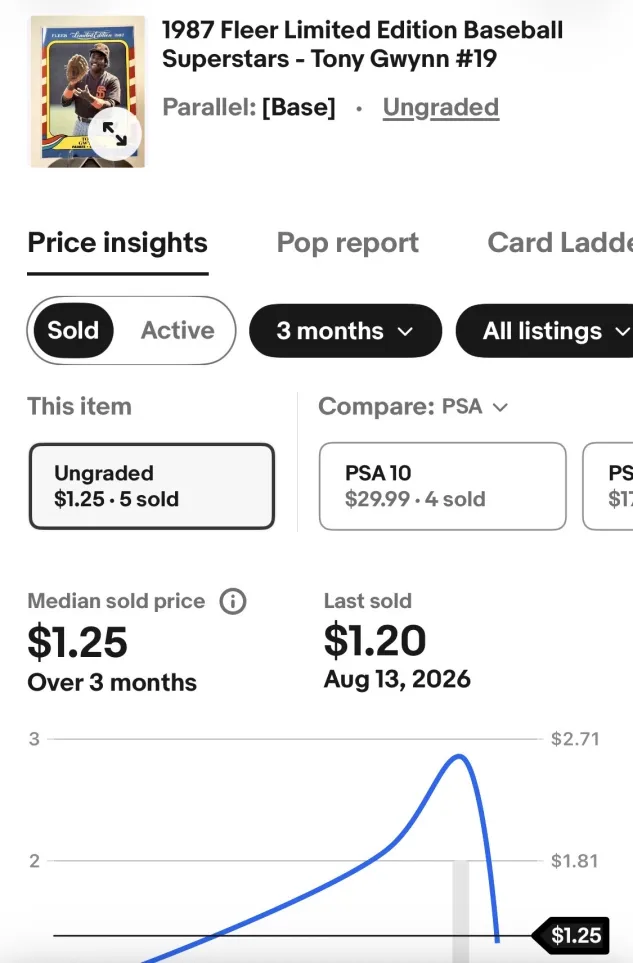Click the median sold price info icon

[x=233, y=601]
